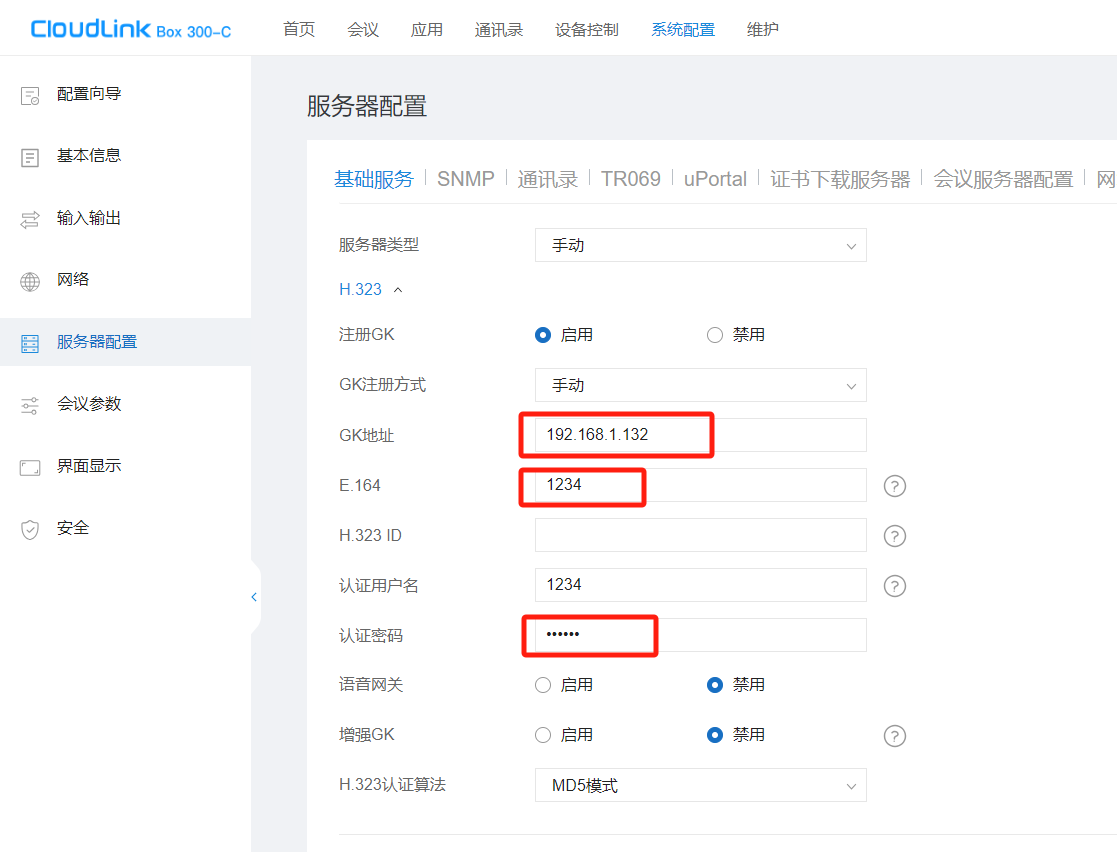This screenshot has height=852, width=1117.
Task: Open the 设备控制 top menu
Action: point(587,29)
